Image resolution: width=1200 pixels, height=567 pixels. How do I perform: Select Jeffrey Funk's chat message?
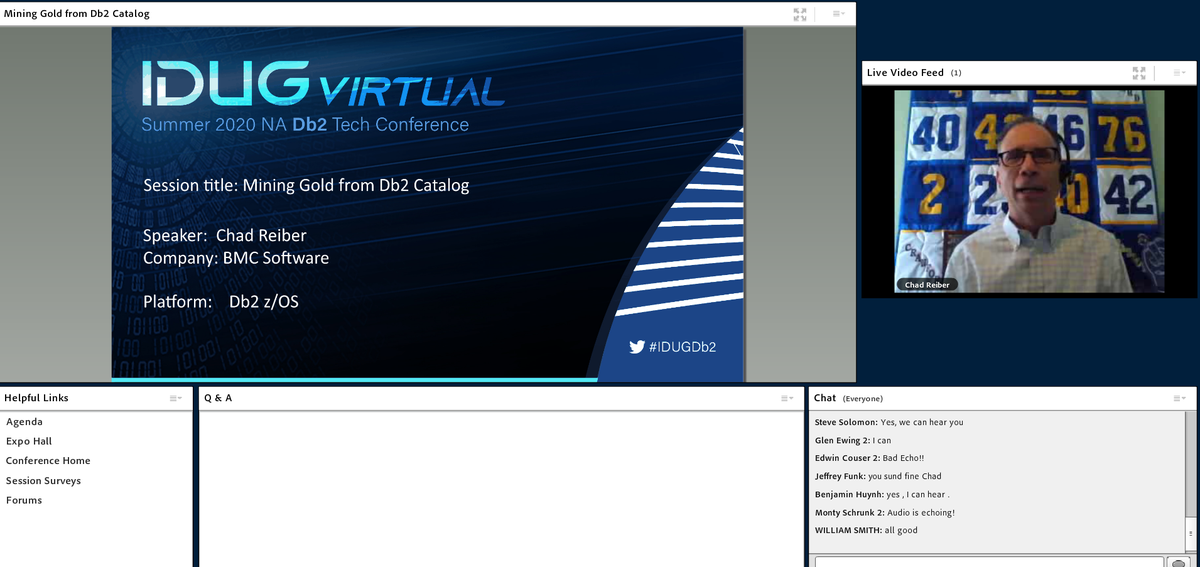tap(878, 476)
